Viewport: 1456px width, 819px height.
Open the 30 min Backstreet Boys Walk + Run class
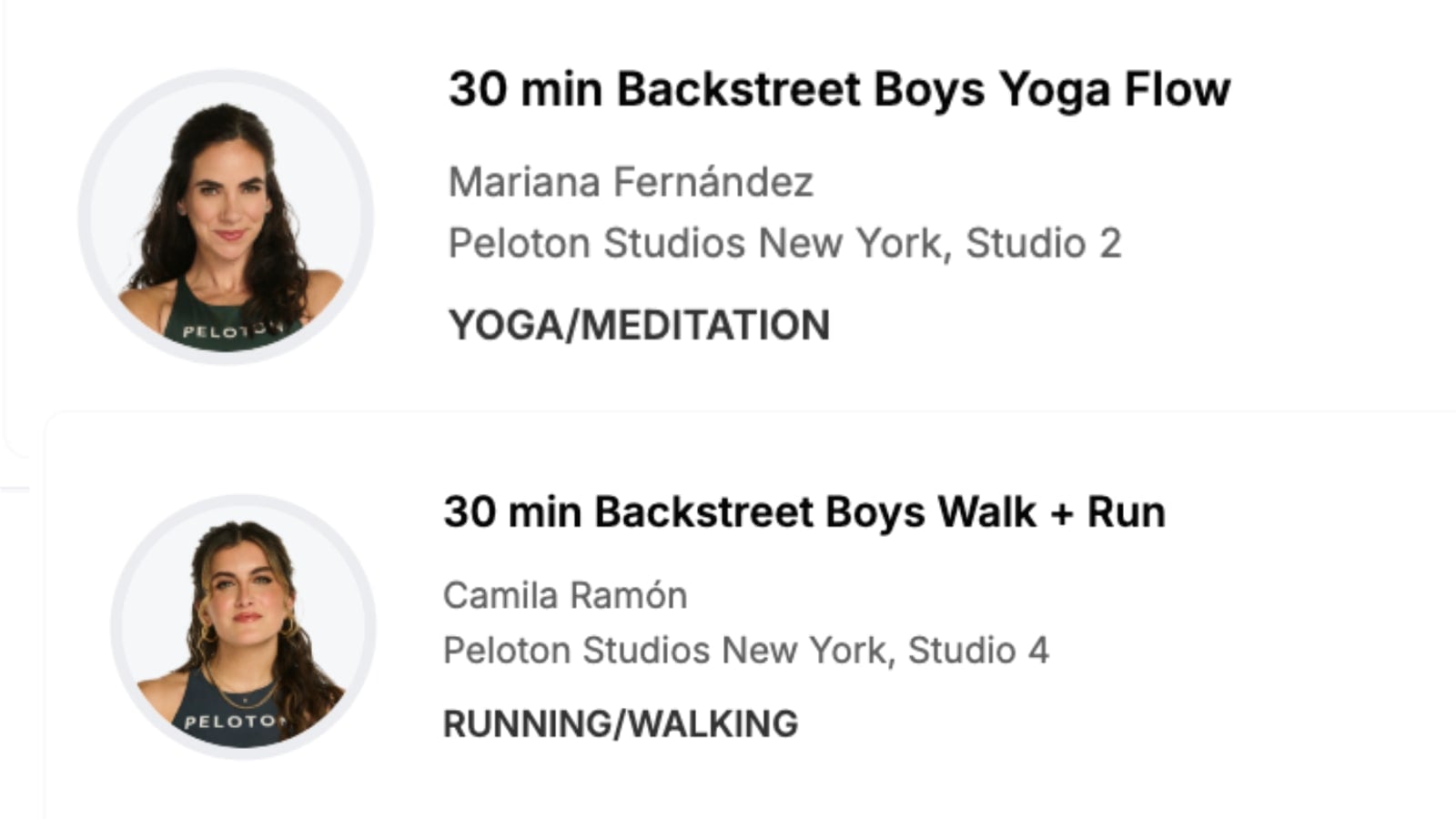(804, 511)
